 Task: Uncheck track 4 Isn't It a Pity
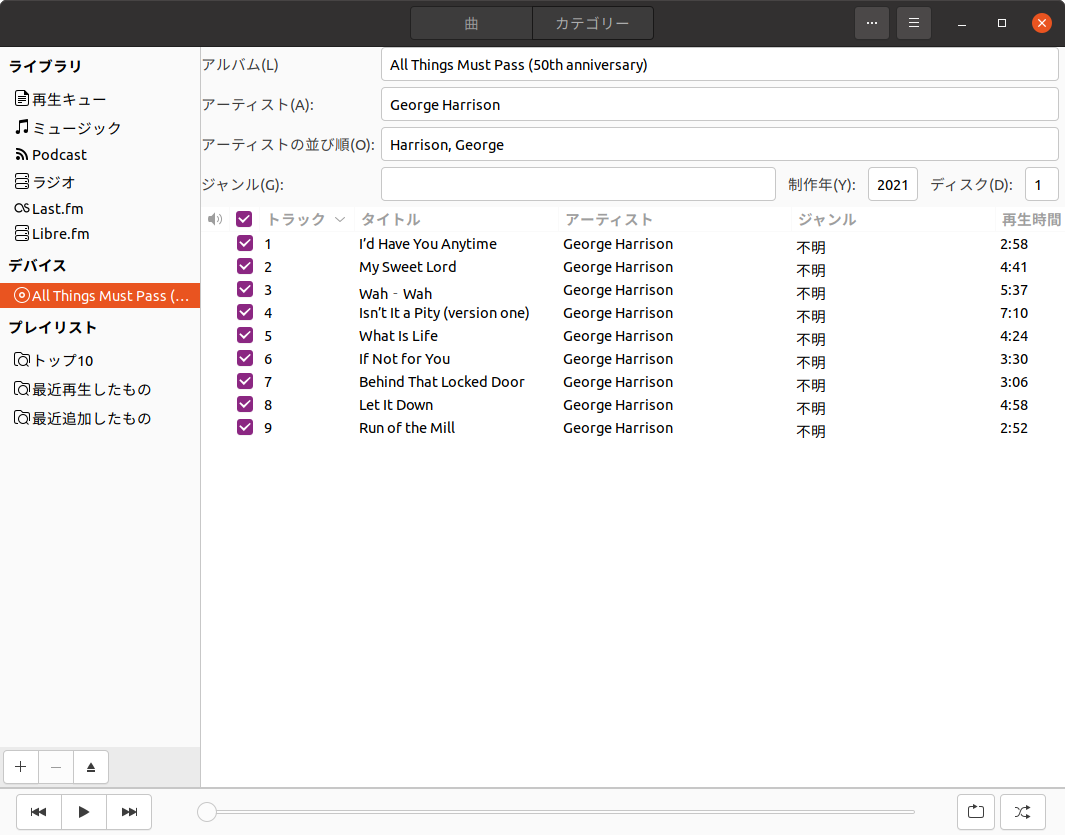pos(245,313)
